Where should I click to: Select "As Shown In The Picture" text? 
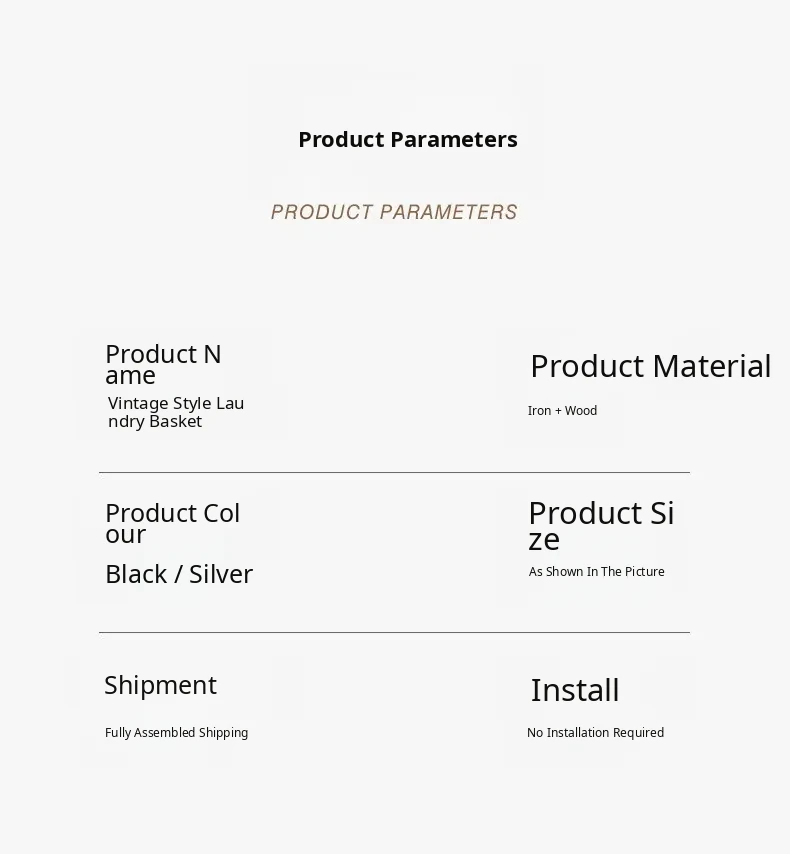tap(596, 572)
